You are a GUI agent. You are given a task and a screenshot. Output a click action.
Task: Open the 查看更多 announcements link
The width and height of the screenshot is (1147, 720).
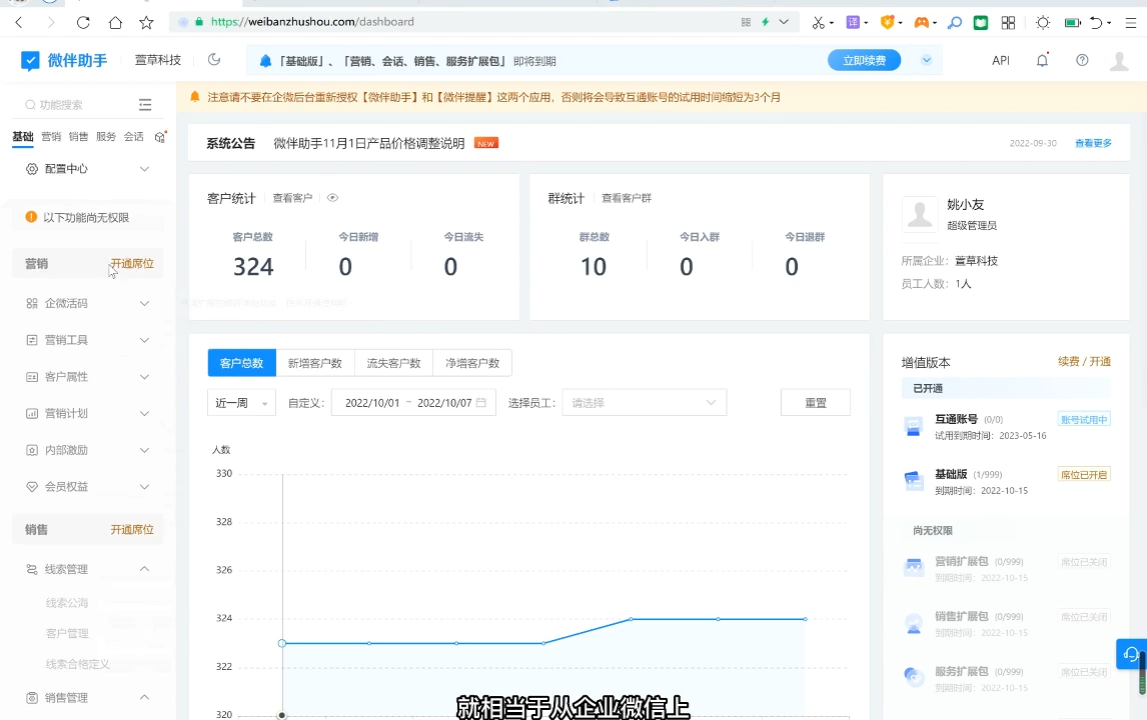coord(1093,143)
